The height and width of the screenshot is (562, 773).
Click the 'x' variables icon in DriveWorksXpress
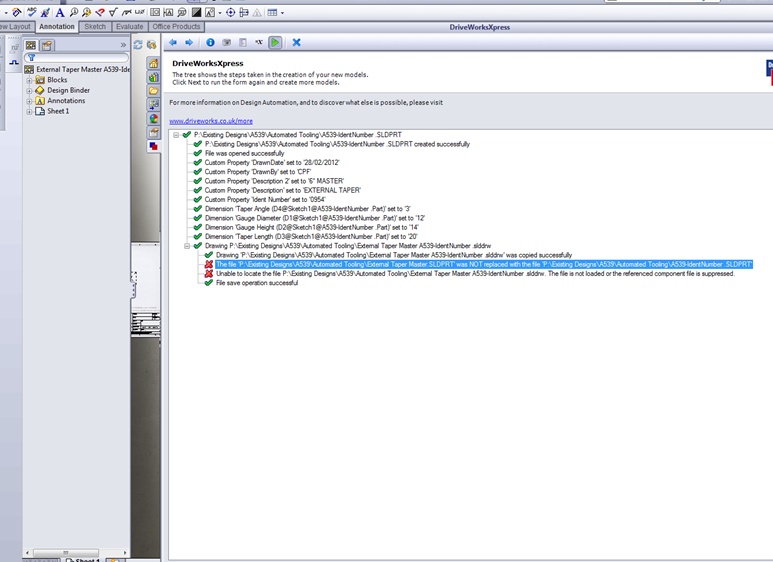pos(259,42)
